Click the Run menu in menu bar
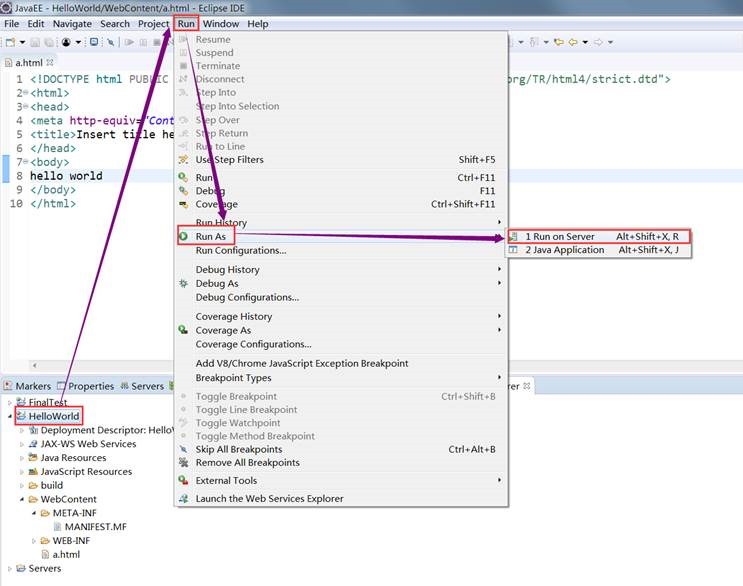 (186, 24)
